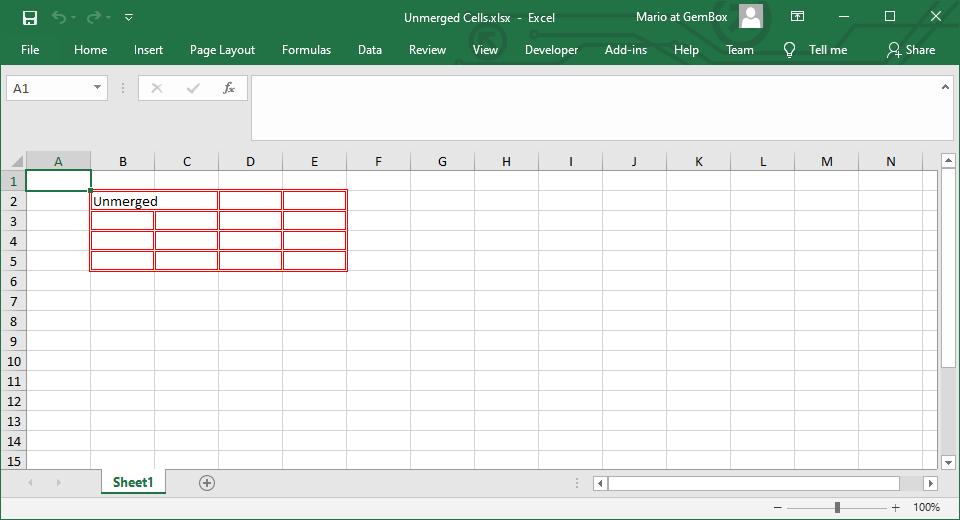Expand the Name Box dropdown arrow
The width and height of the screenshot is (960, 520).
[97, 88]
